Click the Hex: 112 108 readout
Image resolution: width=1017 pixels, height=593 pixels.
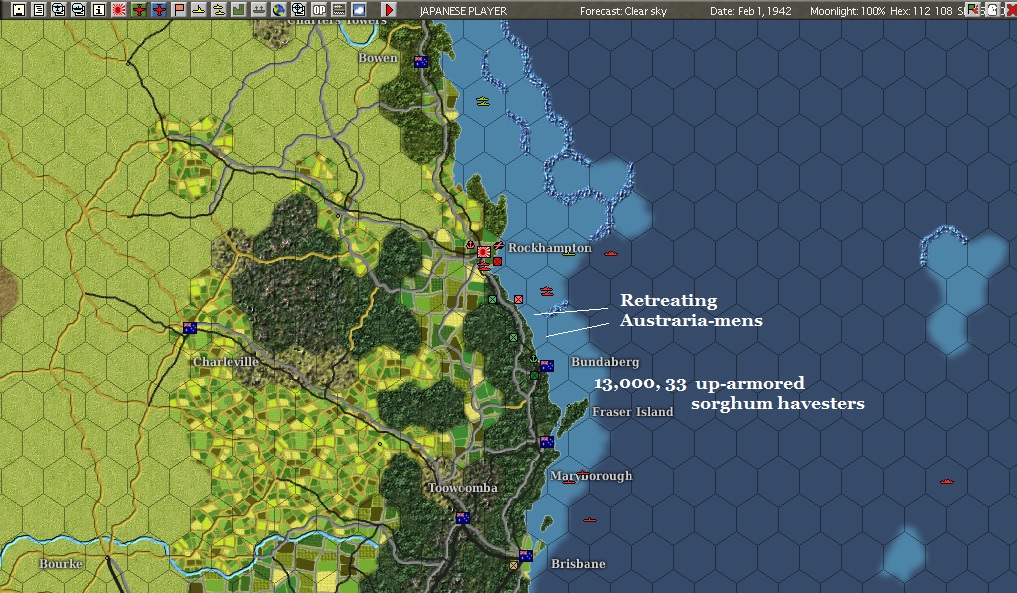pos(921,10)
